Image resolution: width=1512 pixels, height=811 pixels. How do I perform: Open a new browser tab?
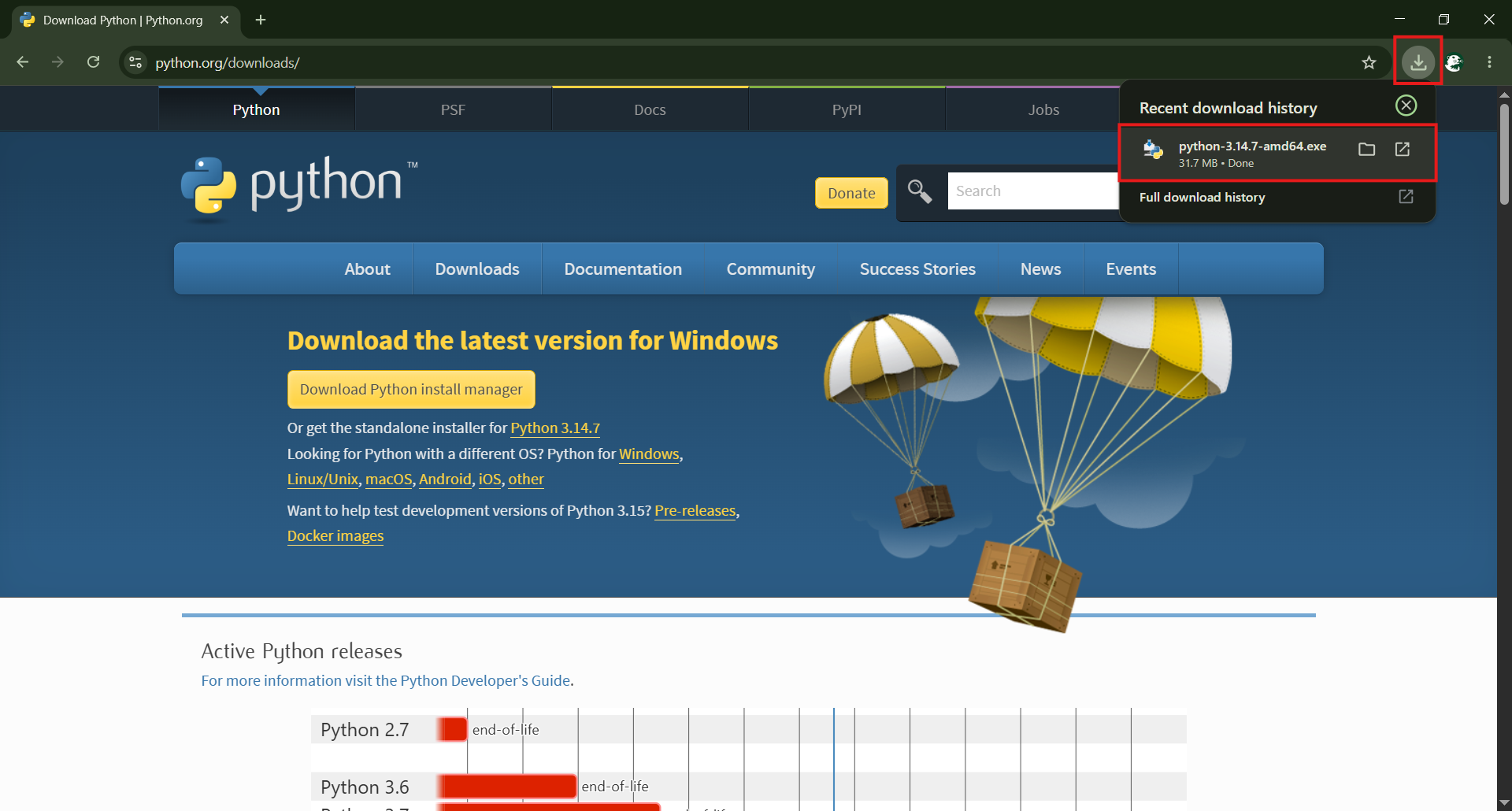click(261, 20)
